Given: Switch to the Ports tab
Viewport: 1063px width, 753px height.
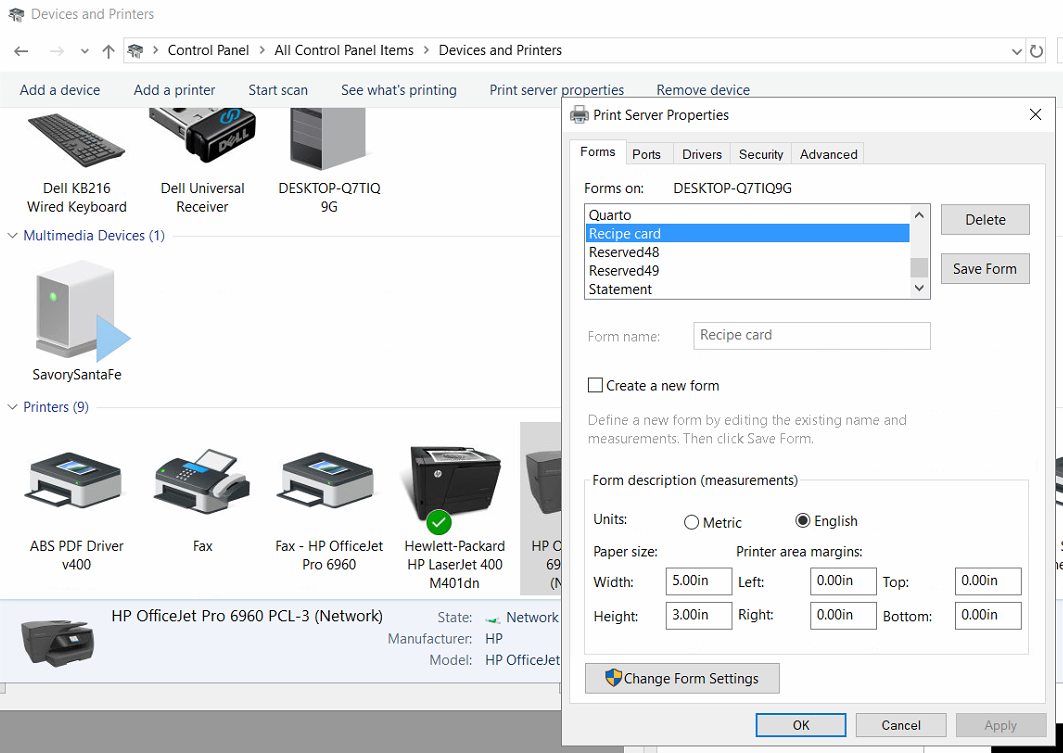Looking at the screenshot, I should pos(646,154).
